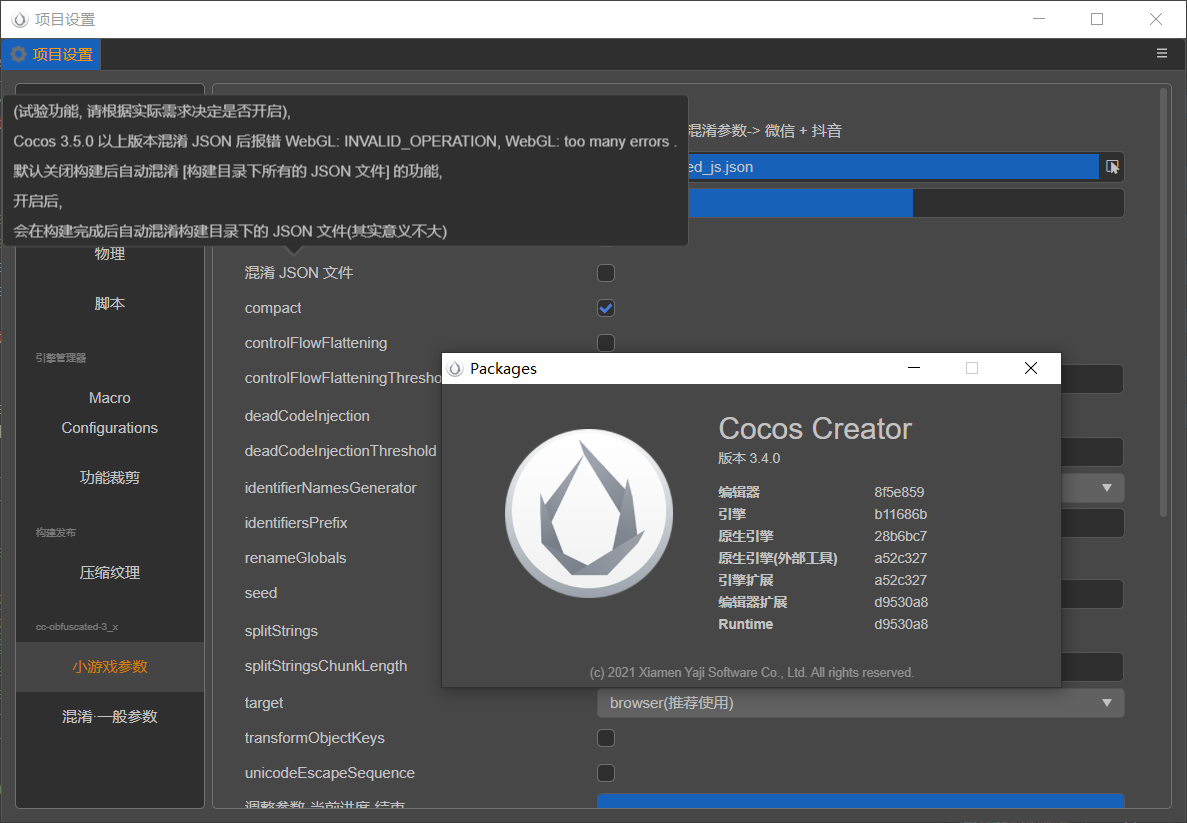Click the 编辑器扩展 hash value
The width and height of the screenshot is (1187, 823).
[901, 602]
